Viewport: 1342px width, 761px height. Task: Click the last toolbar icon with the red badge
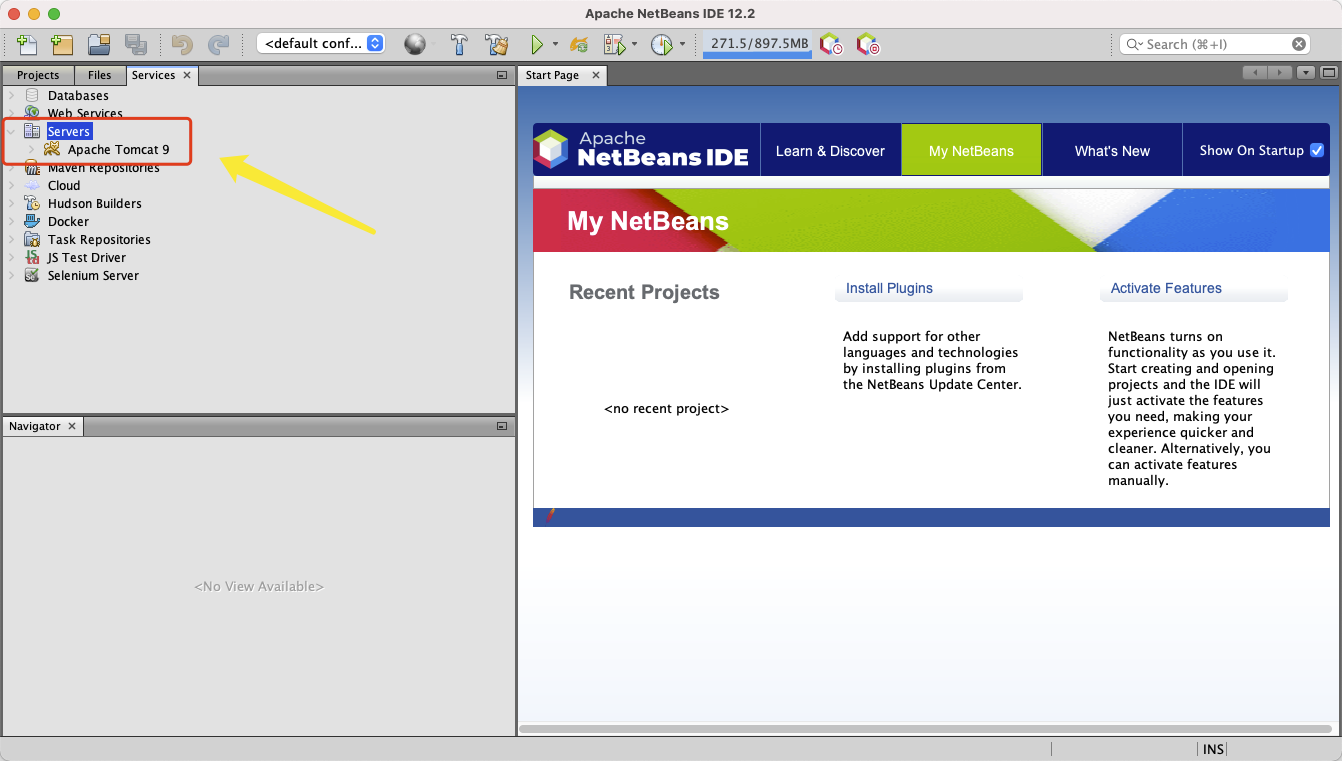867,44
